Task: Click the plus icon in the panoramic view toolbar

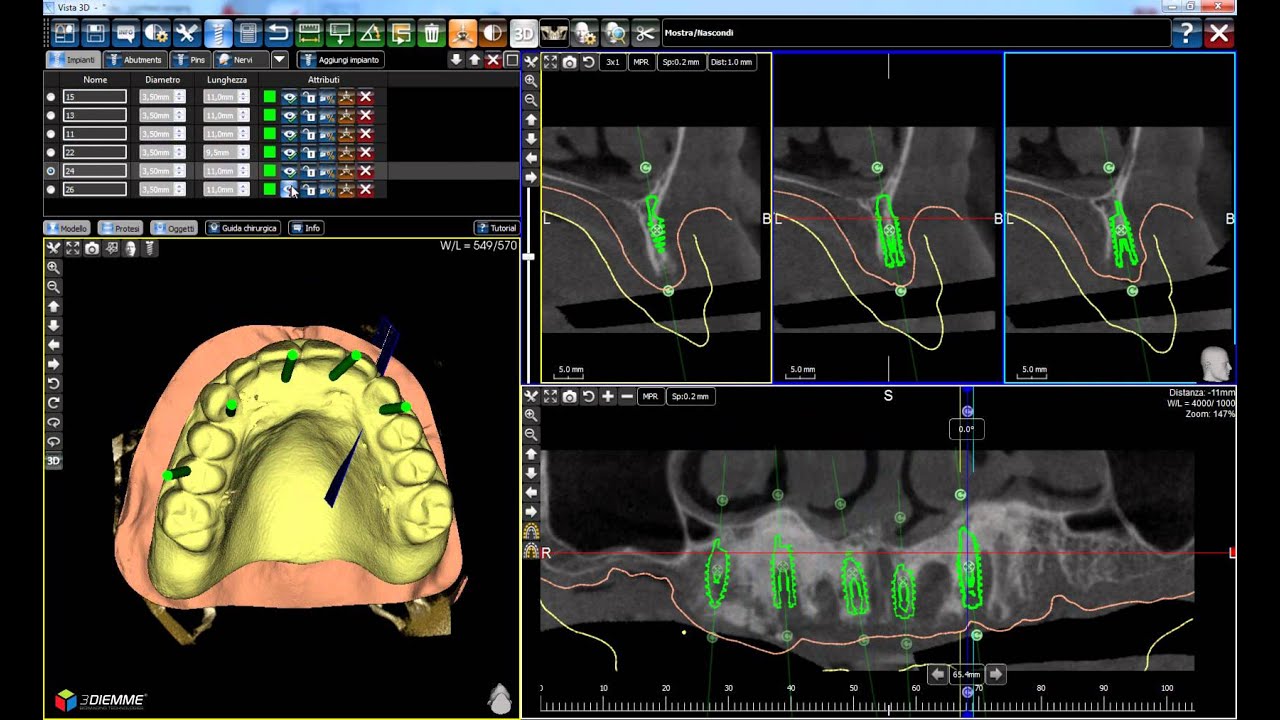Action: (607, 397)
